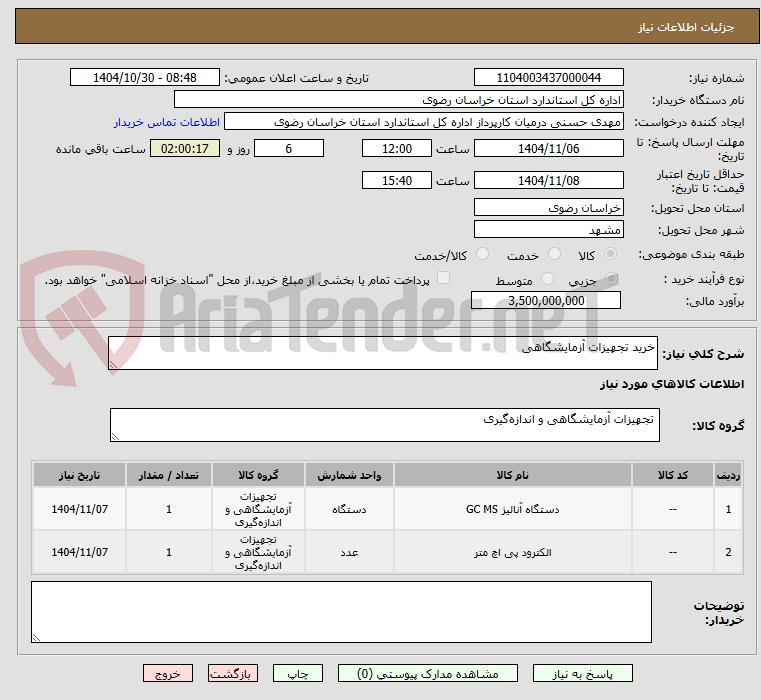
Task: Click the خروج exit button
Action: click(168, 673)
